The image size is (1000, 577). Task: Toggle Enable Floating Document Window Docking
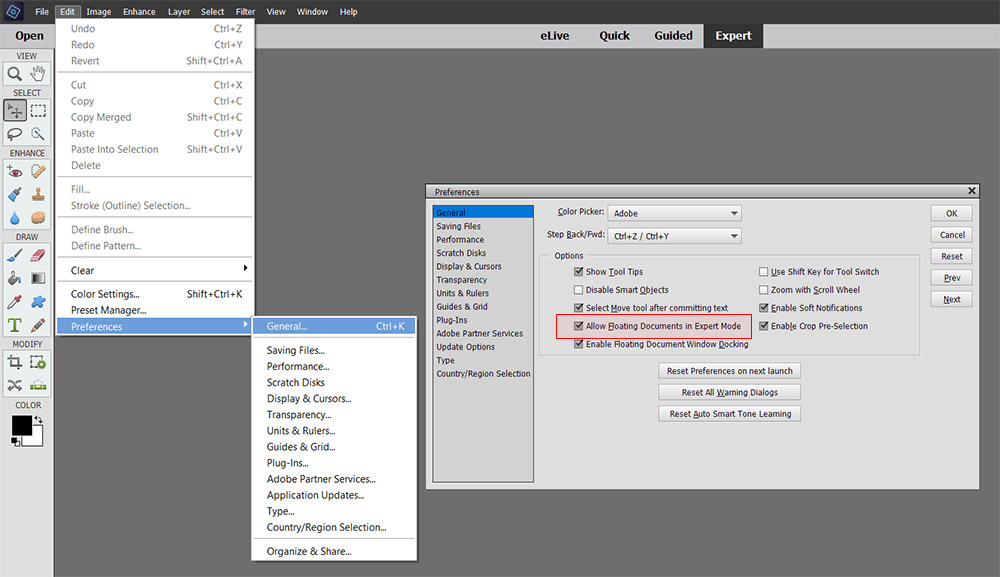pyautogui.click(x=578, y=344)
